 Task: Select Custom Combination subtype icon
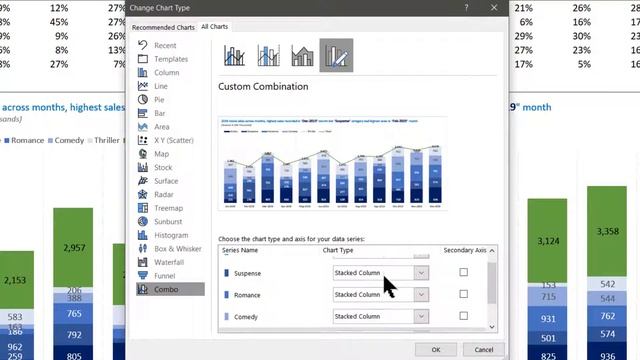(x=336, y=56)
